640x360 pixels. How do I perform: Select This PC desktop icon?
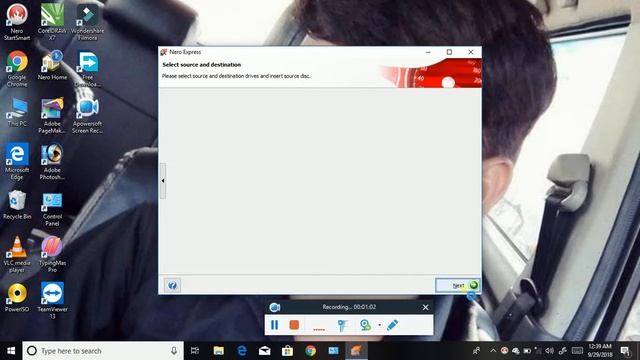tap(17, 112)
